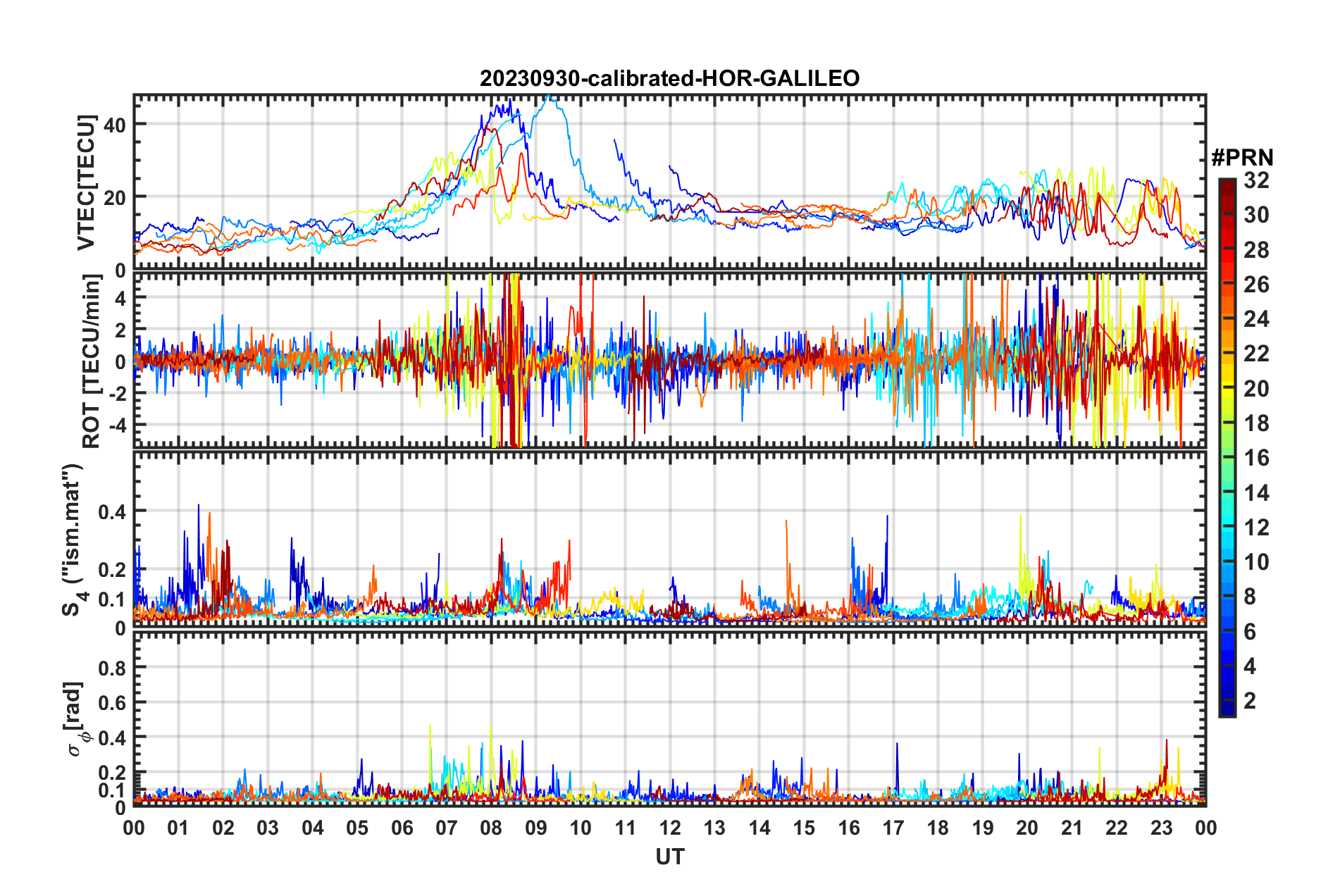Click the 4 tick on the ROT axis
The width and height of the screenshot is (1340, 896).
click(120, 299)
